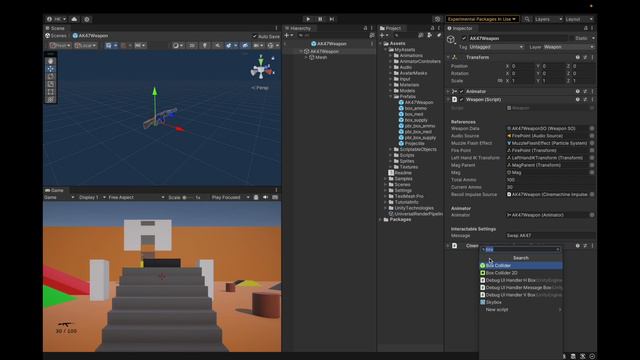Image resolution: width=640 pixels, height=360 pixels.
Task: Toggle the constrained proportions link on Scale
Action: [x=500, y=81]
